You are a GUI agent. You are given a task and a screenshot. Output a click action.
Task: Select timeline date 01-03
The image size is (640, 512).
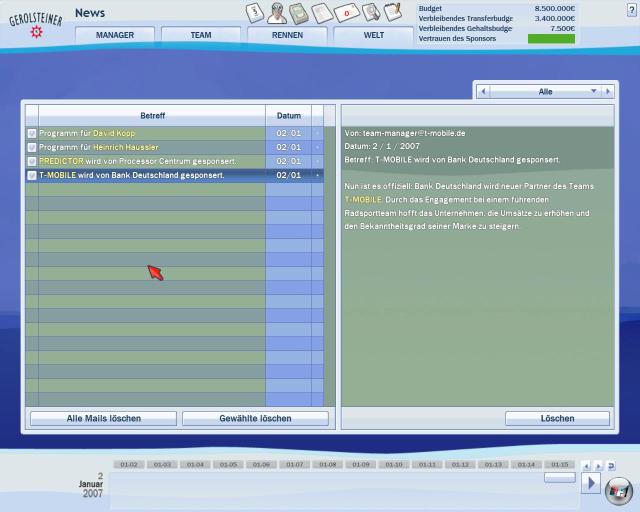coord(162,465)
